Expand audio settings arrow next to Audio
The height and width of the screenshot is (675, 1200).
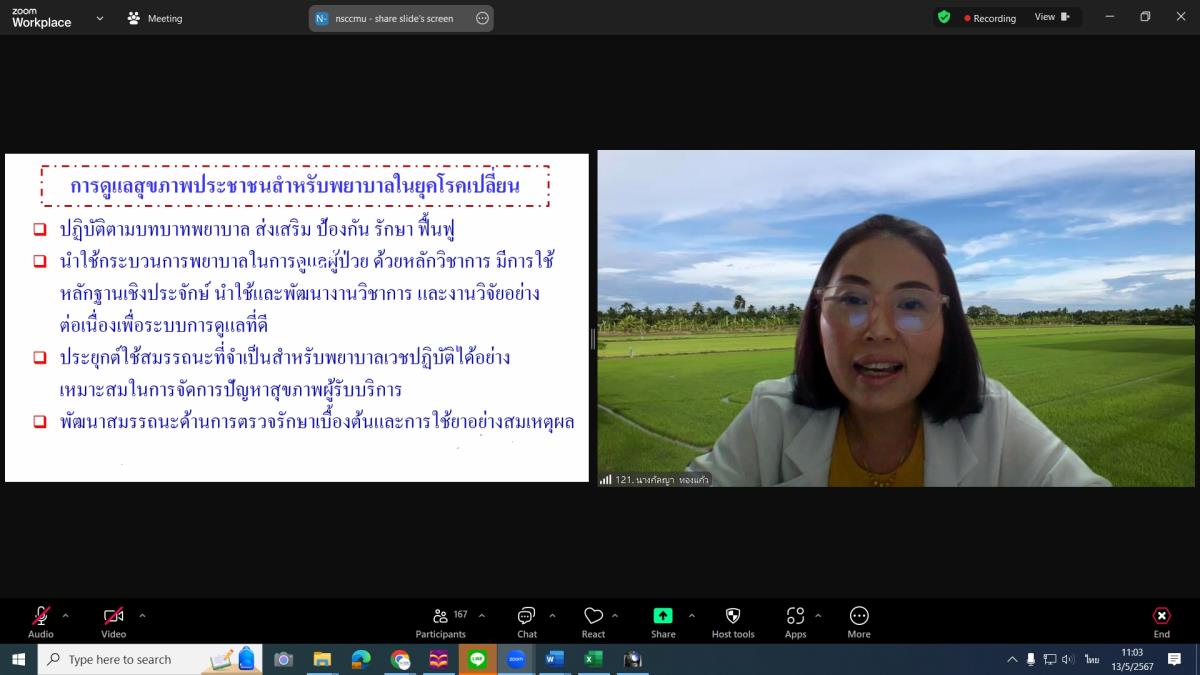(x=66, y=616)
